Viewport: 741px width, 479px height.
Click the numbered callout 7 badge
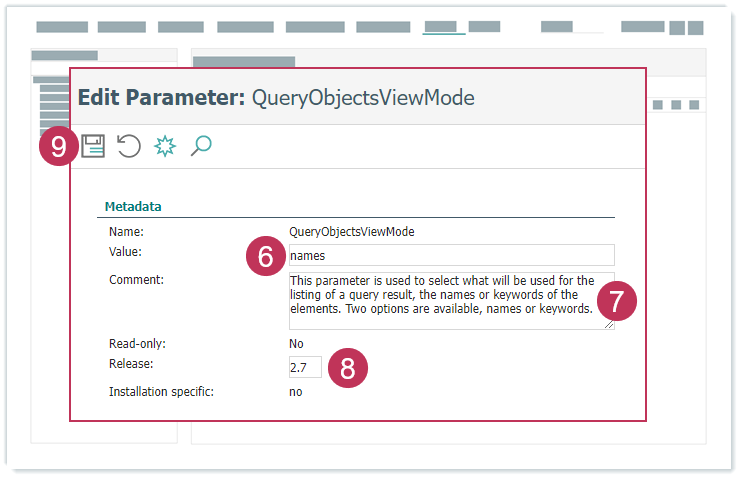tap(617, 300)
